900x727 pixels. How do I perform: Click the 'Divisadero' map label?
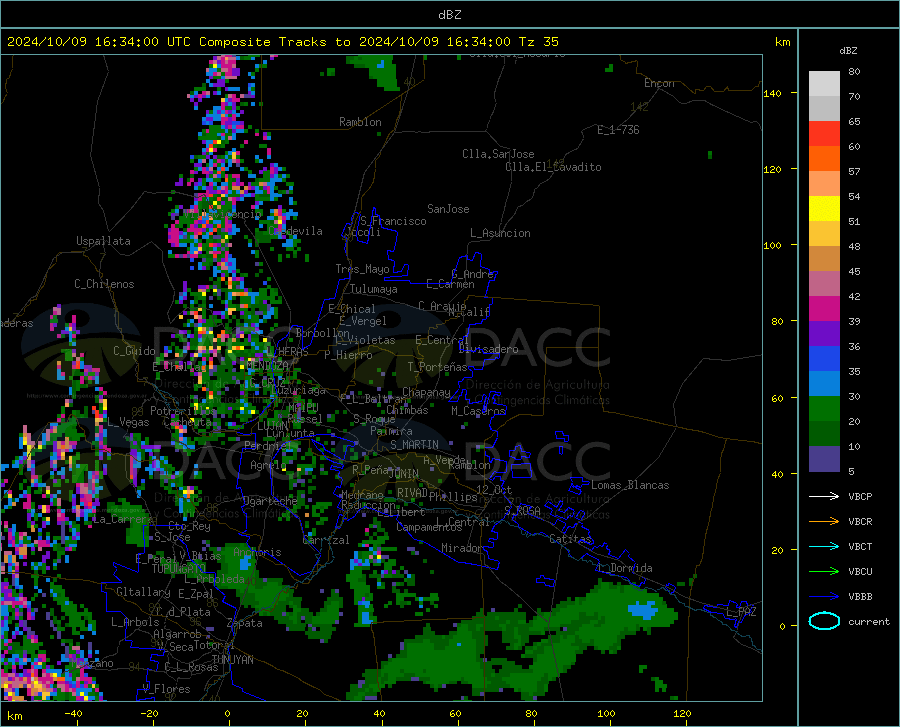tap(488, 349)
